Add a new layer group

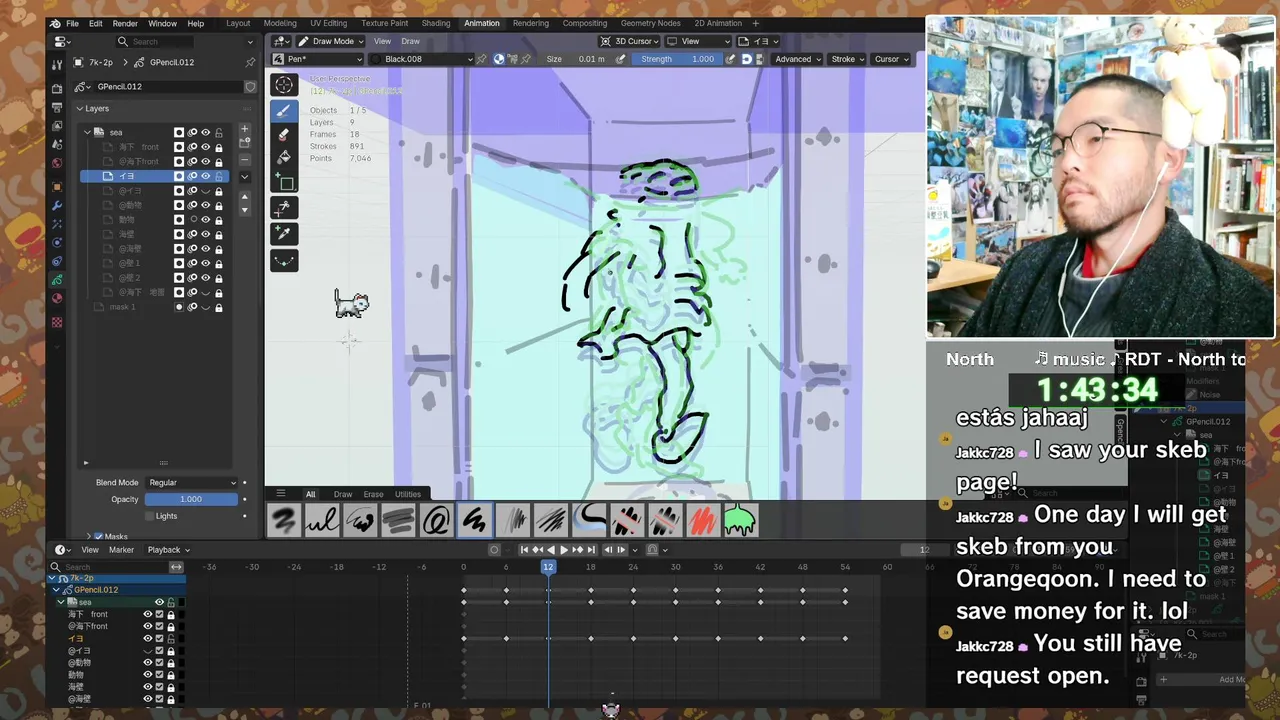(244, 143)
